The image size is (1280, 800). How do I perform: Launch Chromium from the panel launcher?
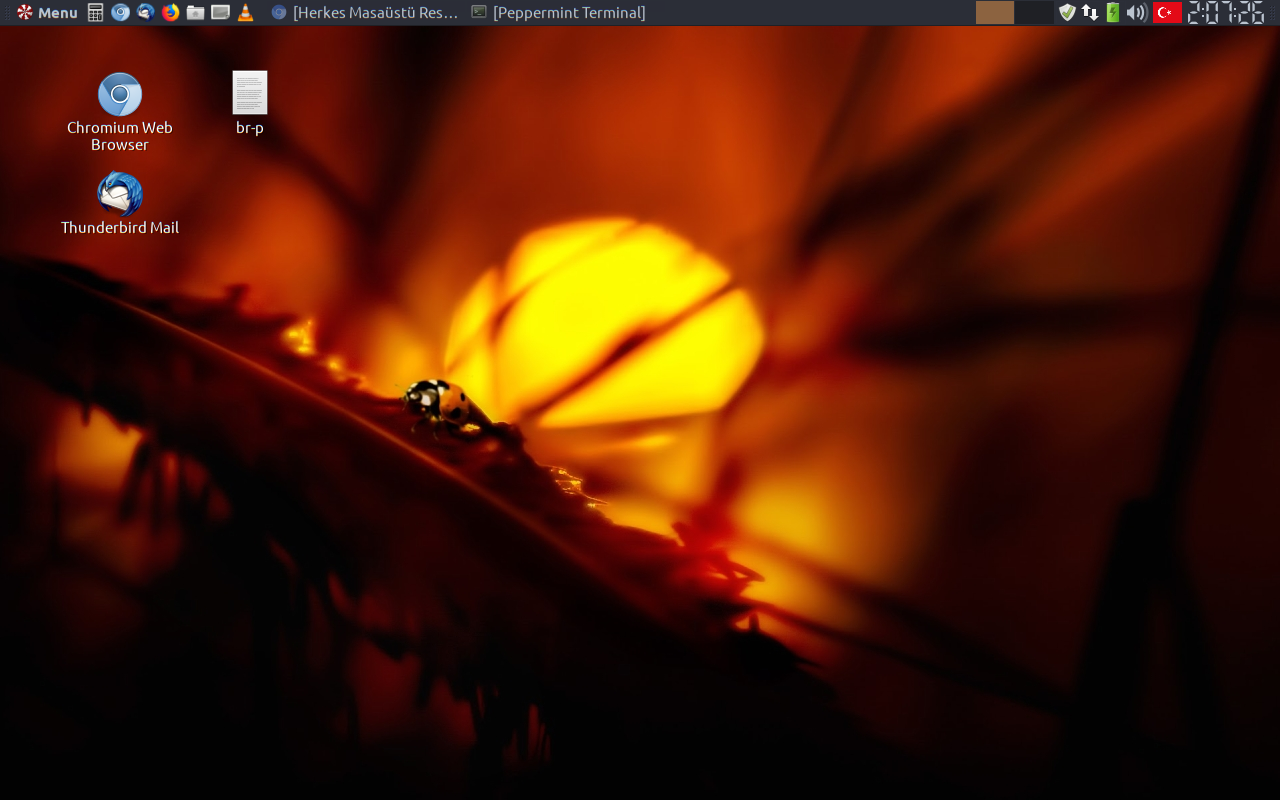point(121,12)
